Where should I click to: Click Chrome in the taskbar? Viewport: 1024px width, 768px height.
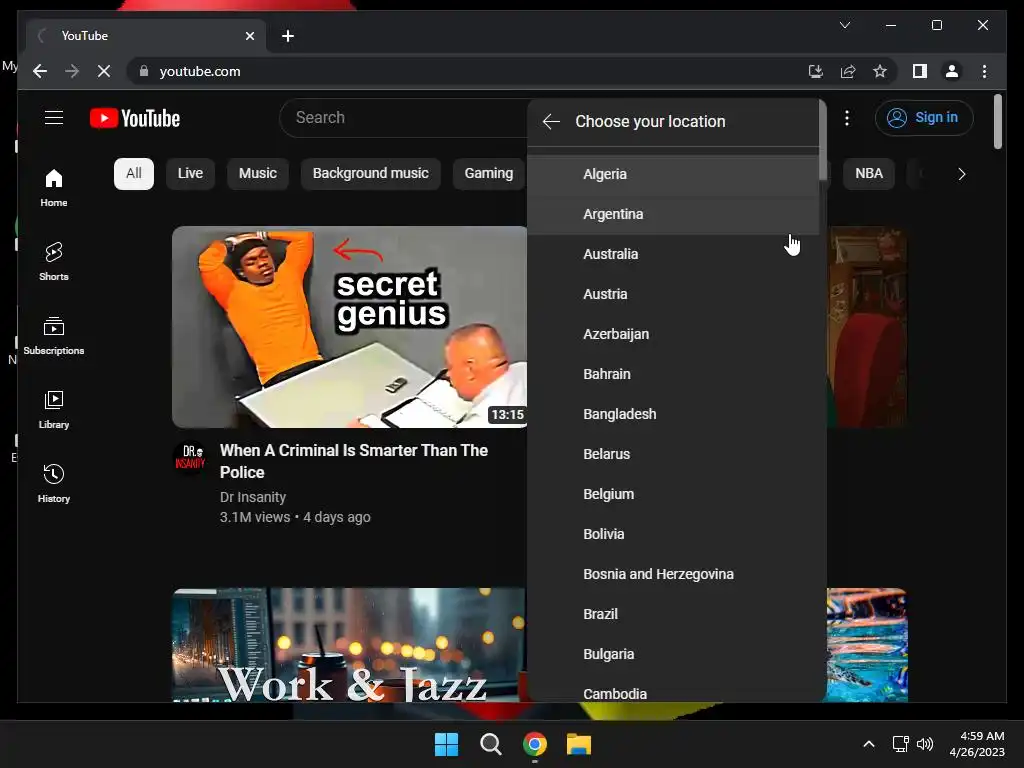click(535, 744)
